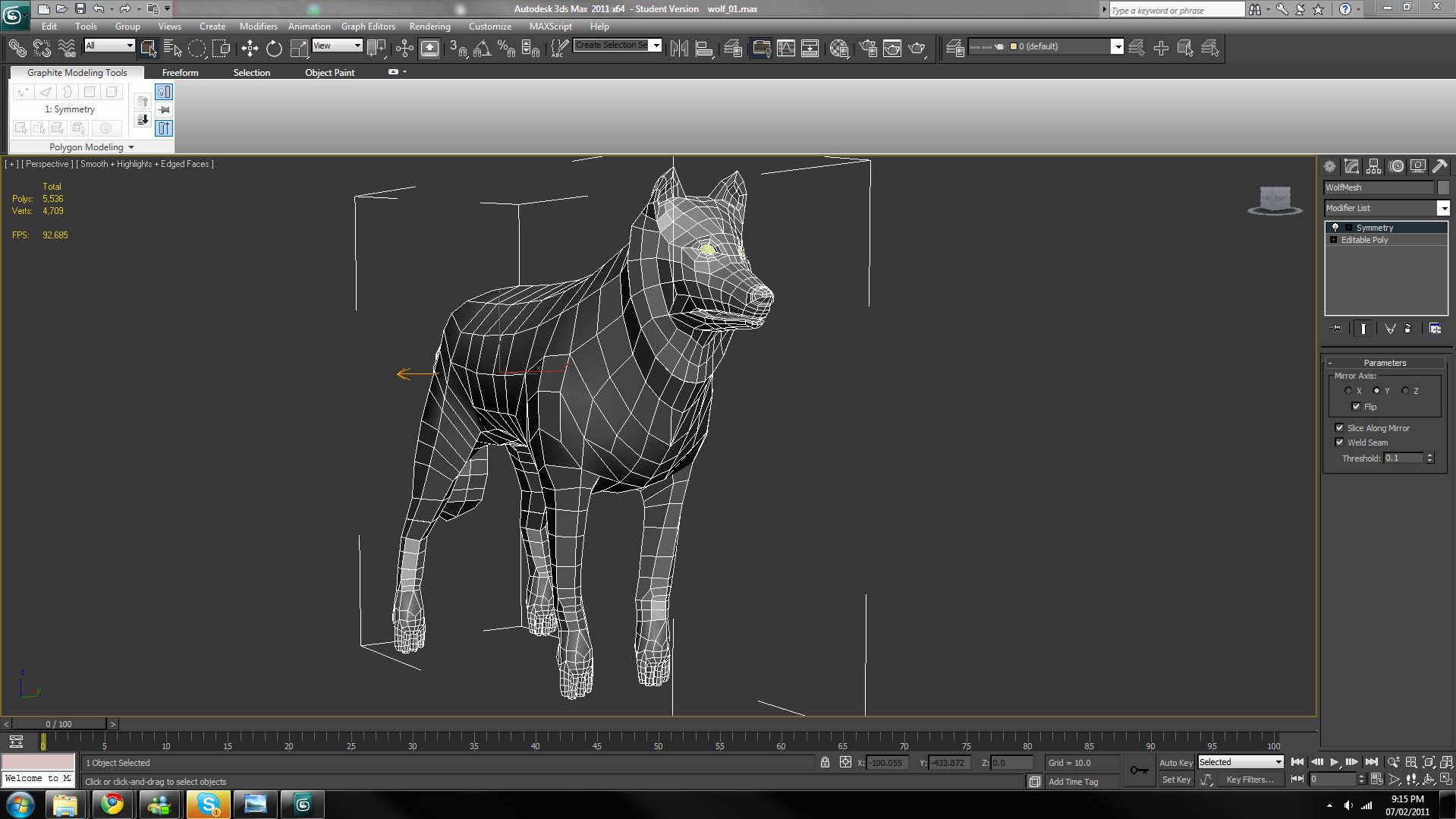Select the X mirror axis radio button

1348,390
